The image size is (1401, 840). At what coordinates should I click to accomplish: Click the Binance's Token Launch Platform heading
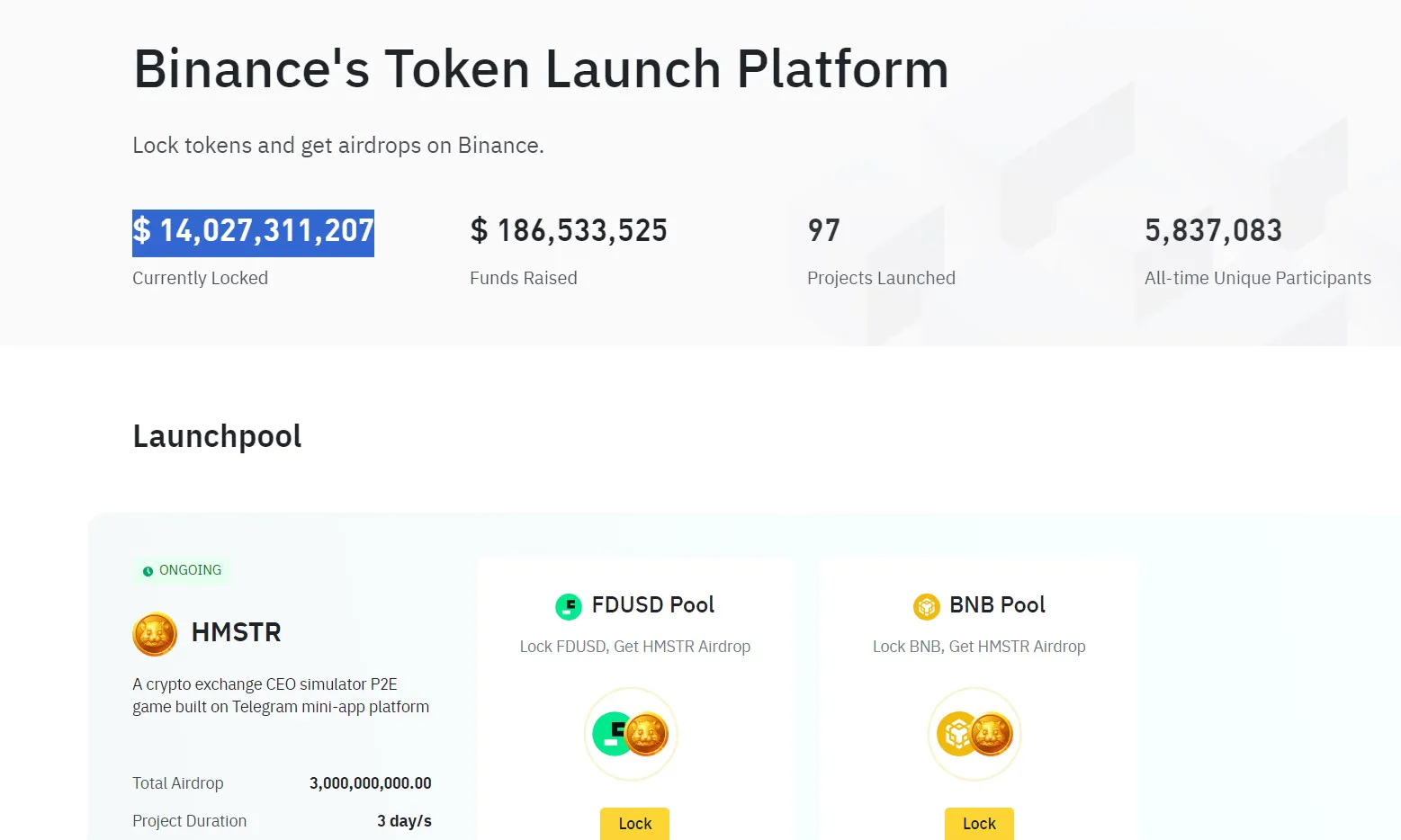tap(541, 69)
